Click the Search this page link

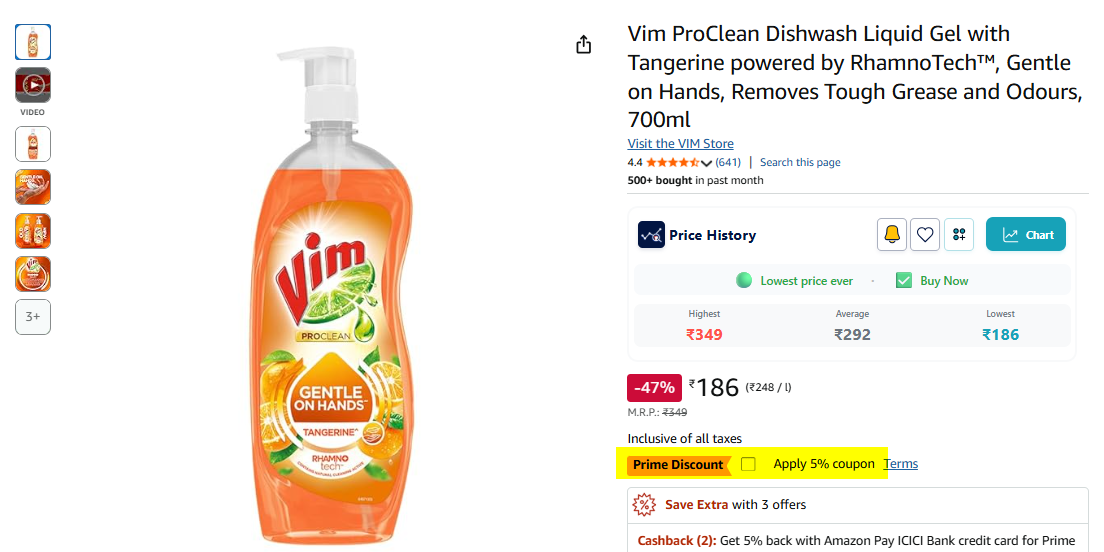click(800, 162)
